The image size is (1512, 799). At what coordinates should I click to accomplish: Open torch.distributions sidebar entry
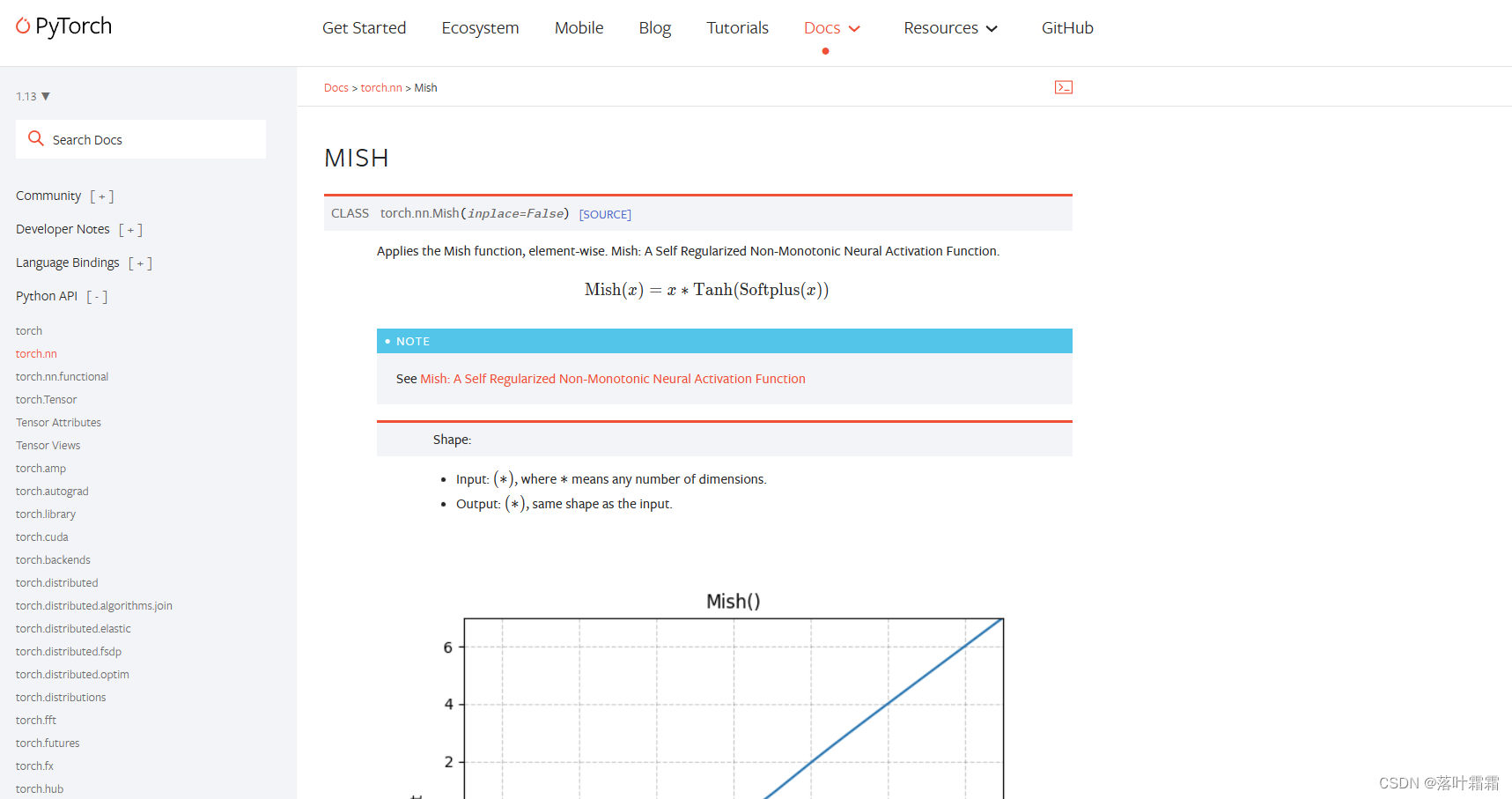tap(61, 698)
